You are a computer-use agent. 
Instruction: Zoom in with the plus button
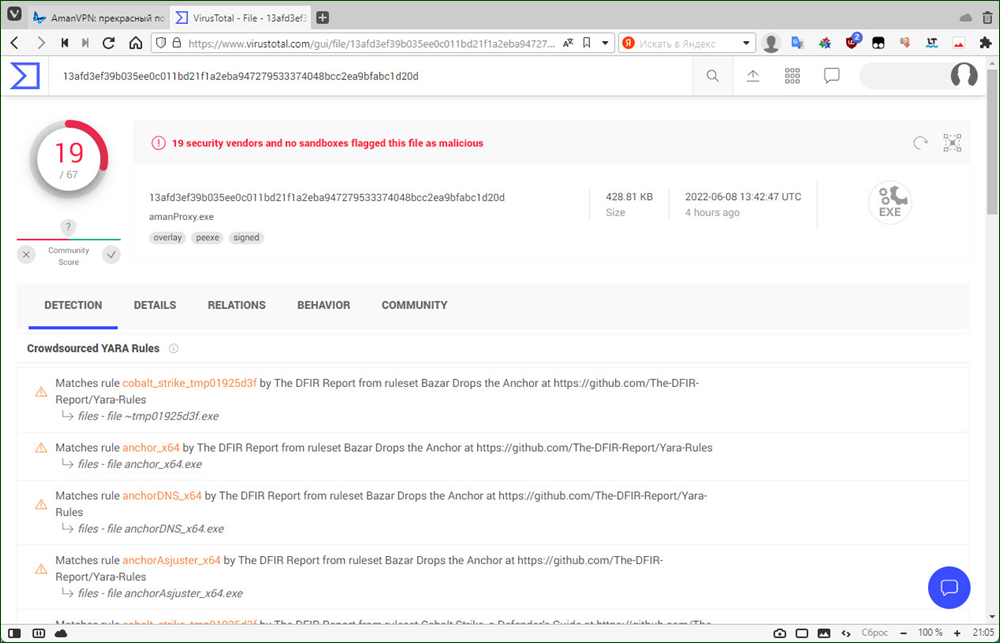click(x=957, y=633)
